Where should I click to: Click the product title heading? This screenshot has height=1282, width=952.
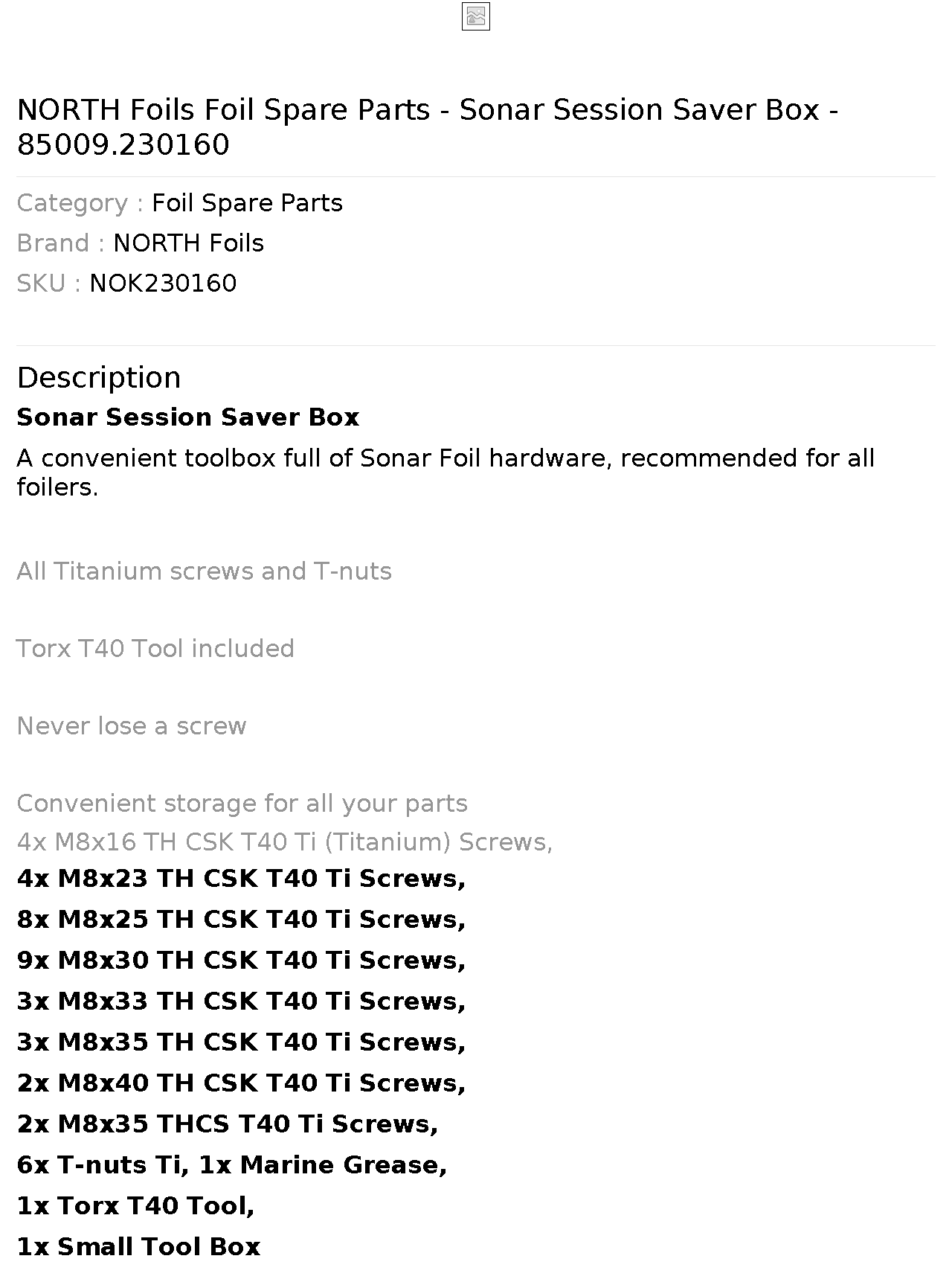tap(428, 126)
